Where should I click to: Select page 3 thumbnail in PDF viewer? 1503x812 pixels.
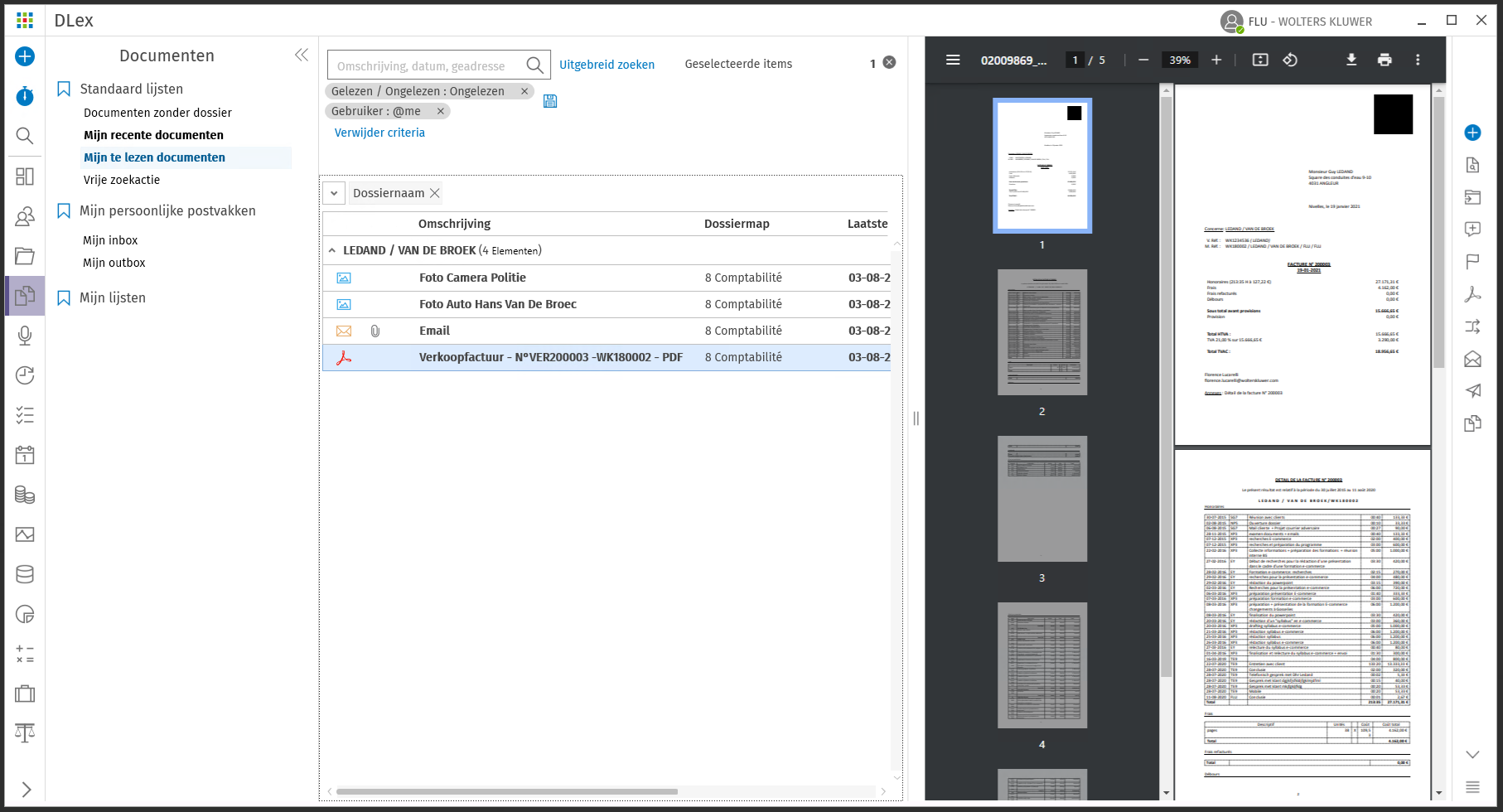pos(1041,499)
